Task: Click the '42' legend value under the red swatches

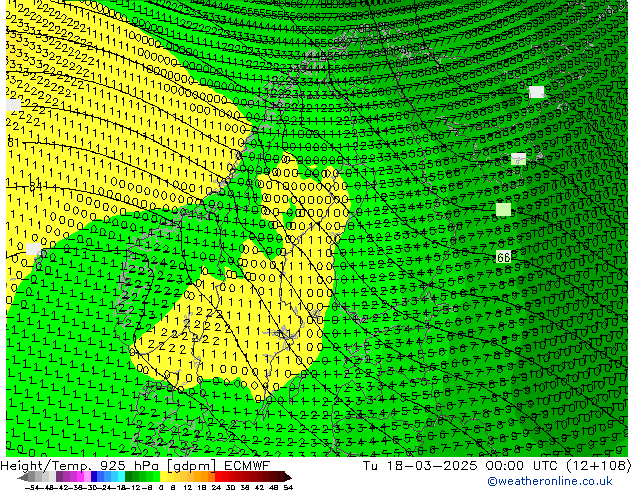Action: pyautogui.click(x=259, y=487)
